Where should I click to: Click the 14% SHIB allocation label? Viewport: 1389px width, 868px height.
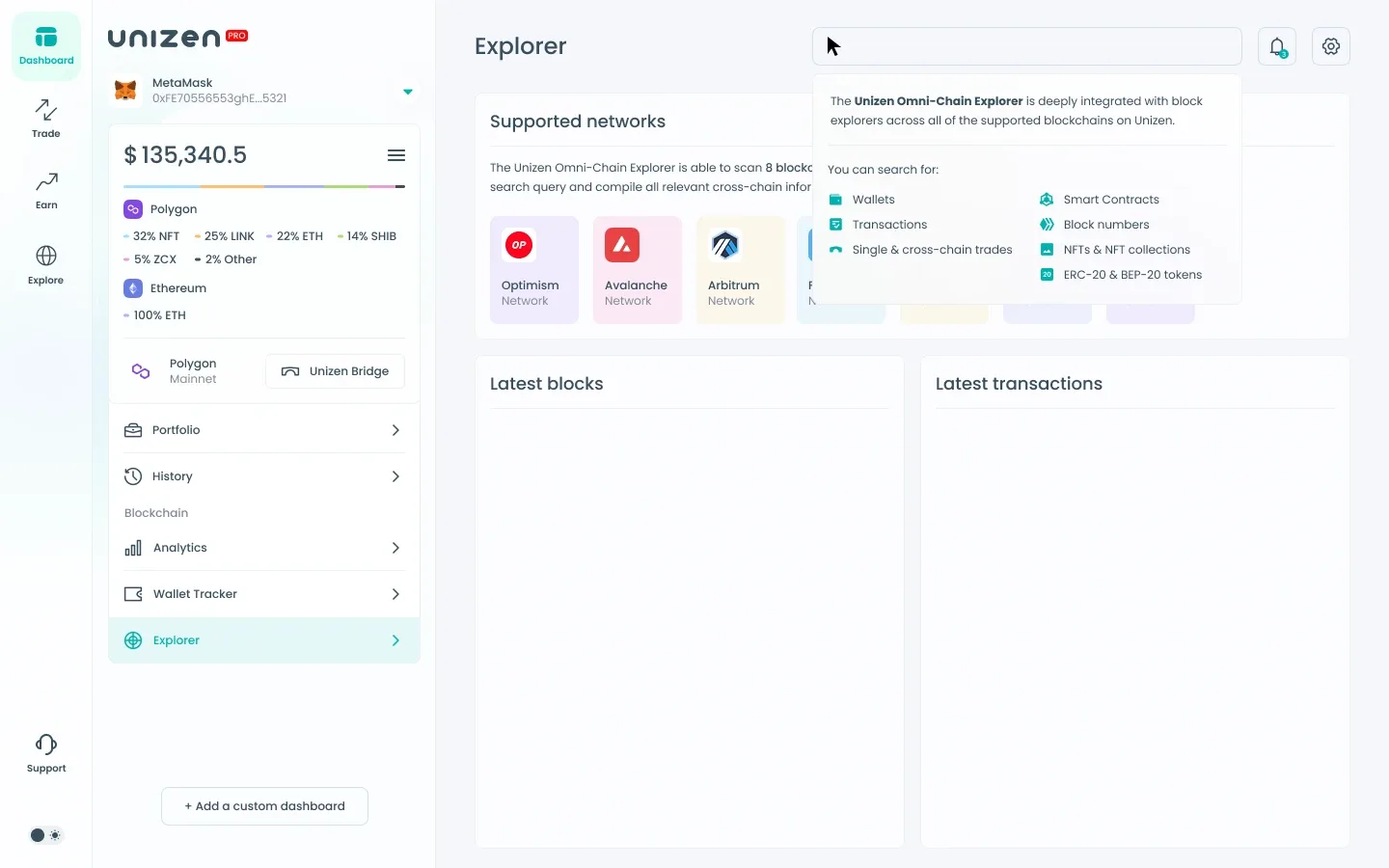(x=367, y=236)
